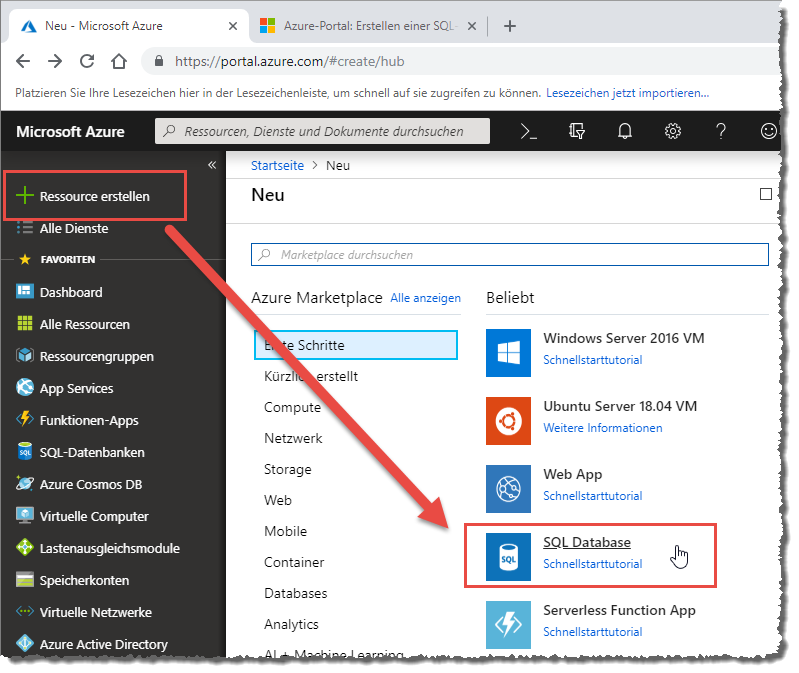
Task: Click SQL Database blue icon
Action: tap(508, 557)
